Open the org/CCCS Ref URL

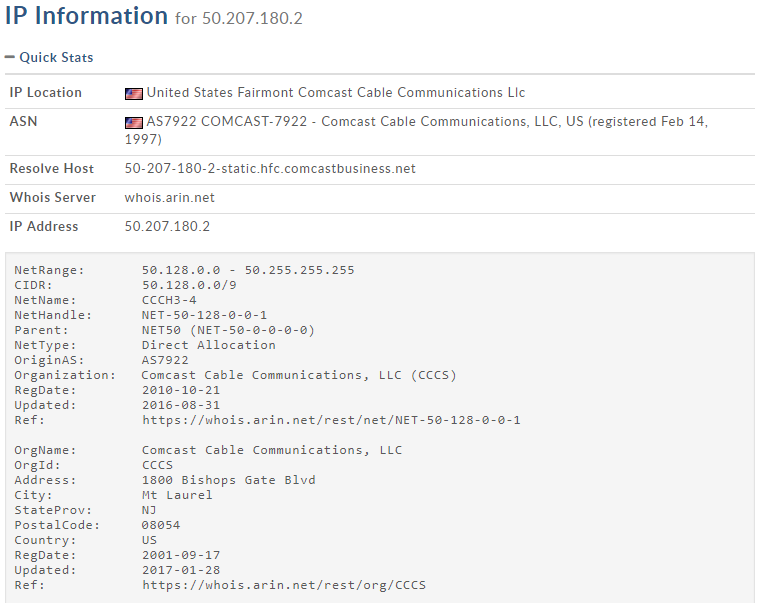285,585
